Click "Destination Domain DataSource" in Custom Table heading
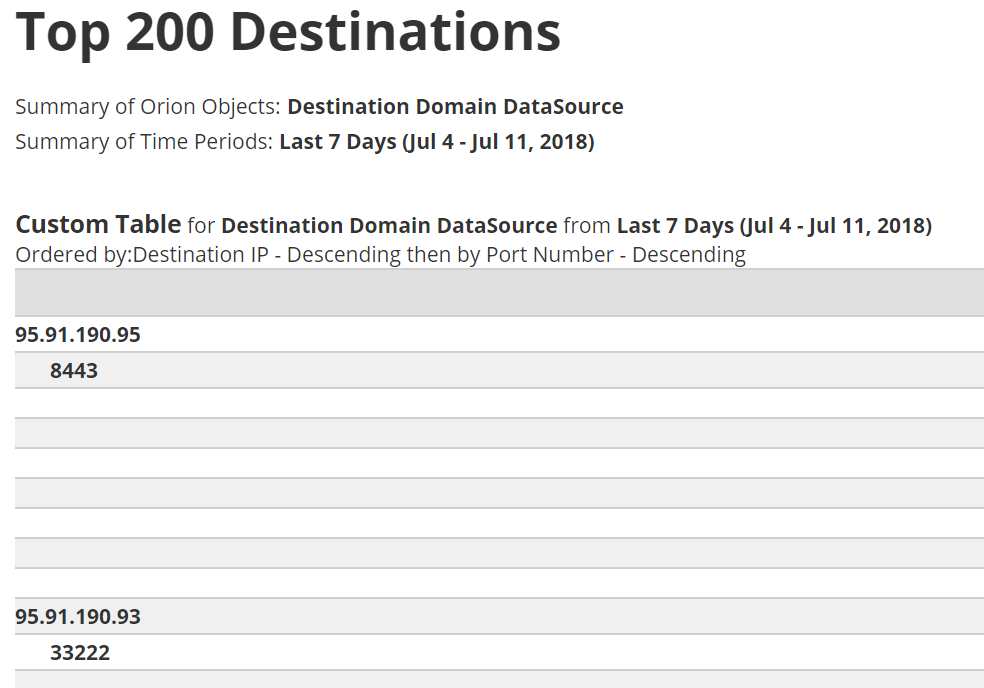Viewport: 984px width, 688px height. pyautogui.click(x=389, y=226)
